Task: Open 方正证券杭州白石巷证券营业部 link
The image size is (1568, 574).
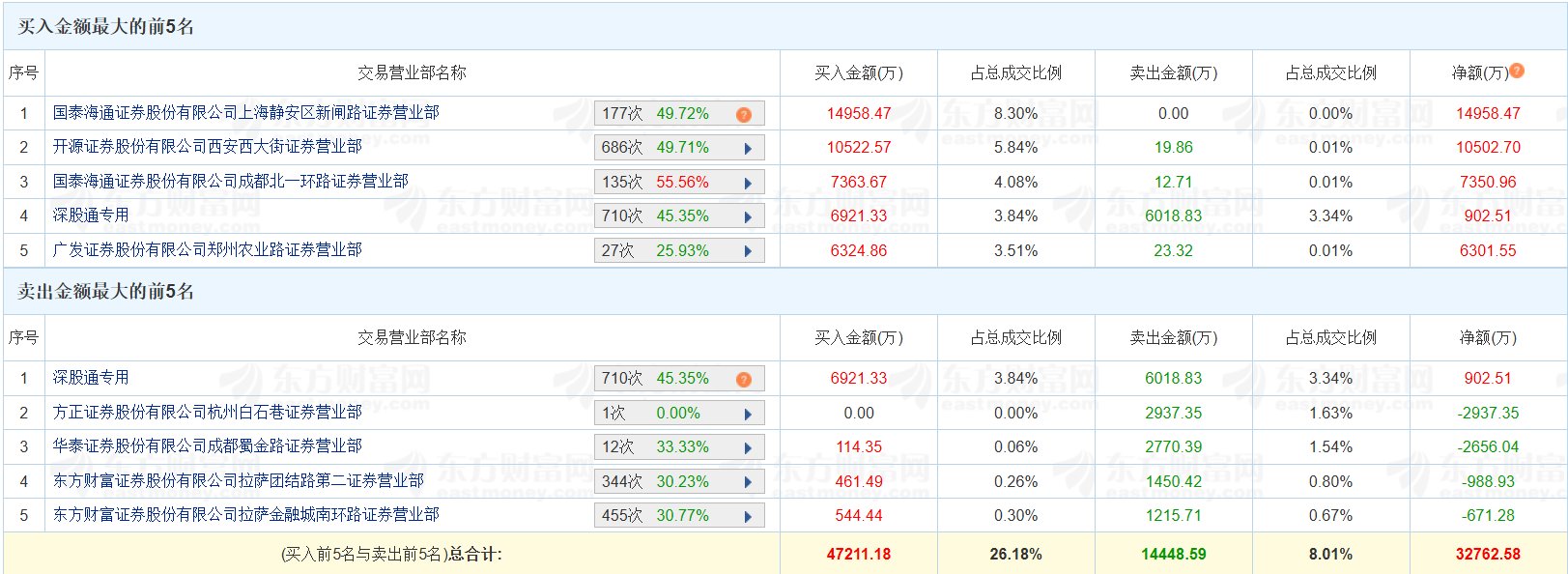Action: 207,413
